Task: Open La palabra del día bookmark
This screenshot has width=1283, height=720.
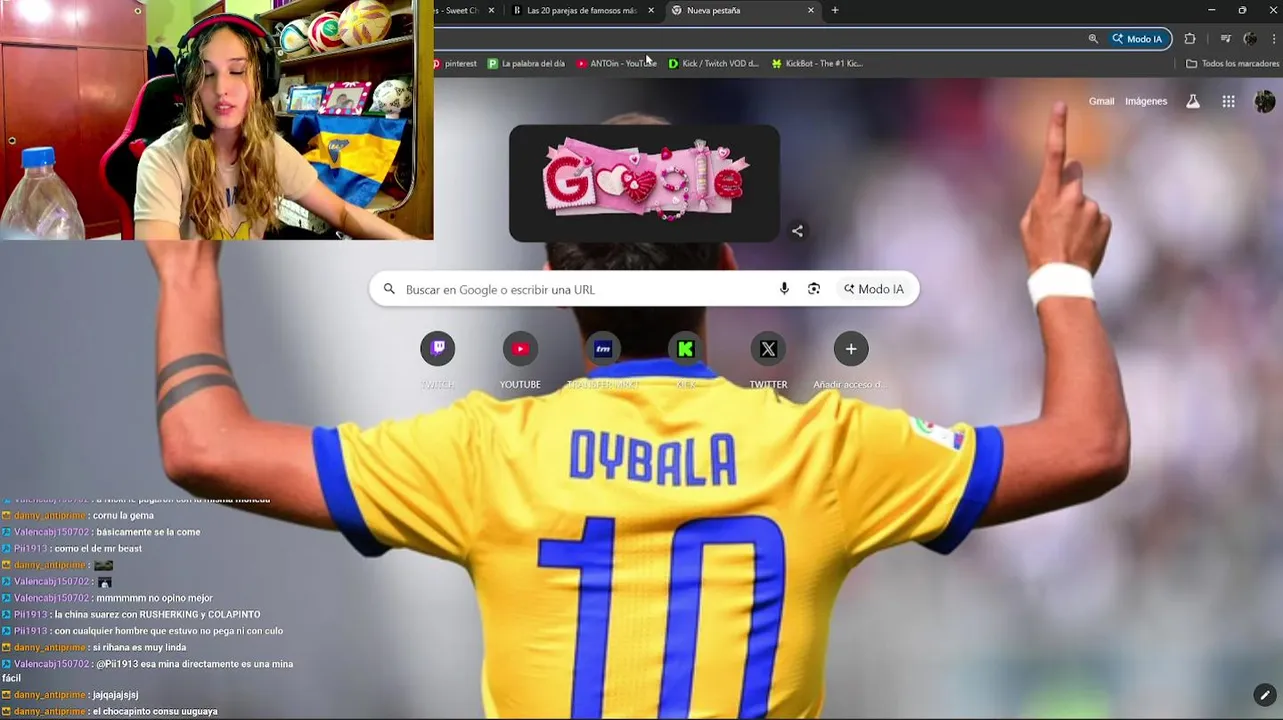Action: tap(526, 63)
